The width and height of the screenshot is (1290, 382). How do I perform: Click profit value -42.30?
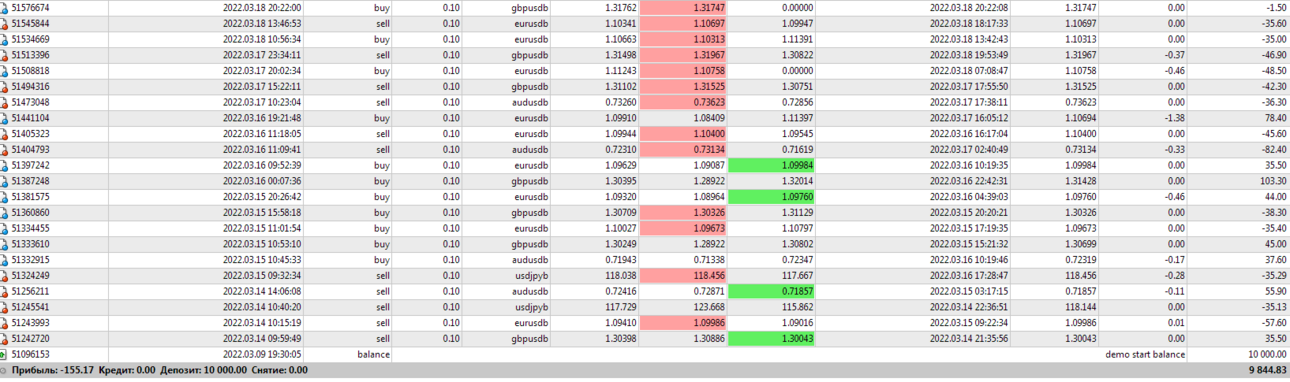pos(1273,87)
